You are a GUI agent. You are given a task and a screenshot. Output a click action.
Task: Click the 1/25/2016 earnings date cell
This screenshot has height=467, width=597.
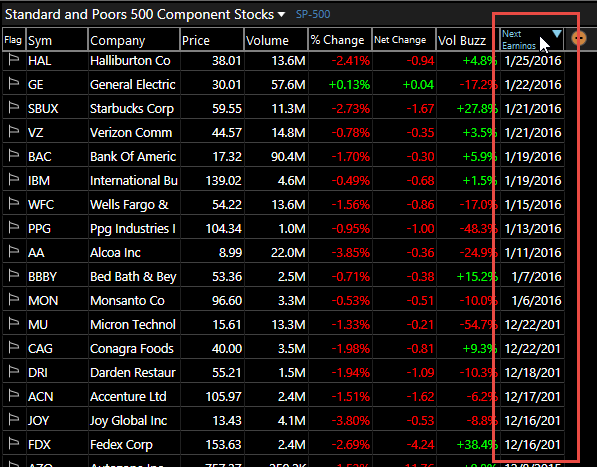pos(532,61)
